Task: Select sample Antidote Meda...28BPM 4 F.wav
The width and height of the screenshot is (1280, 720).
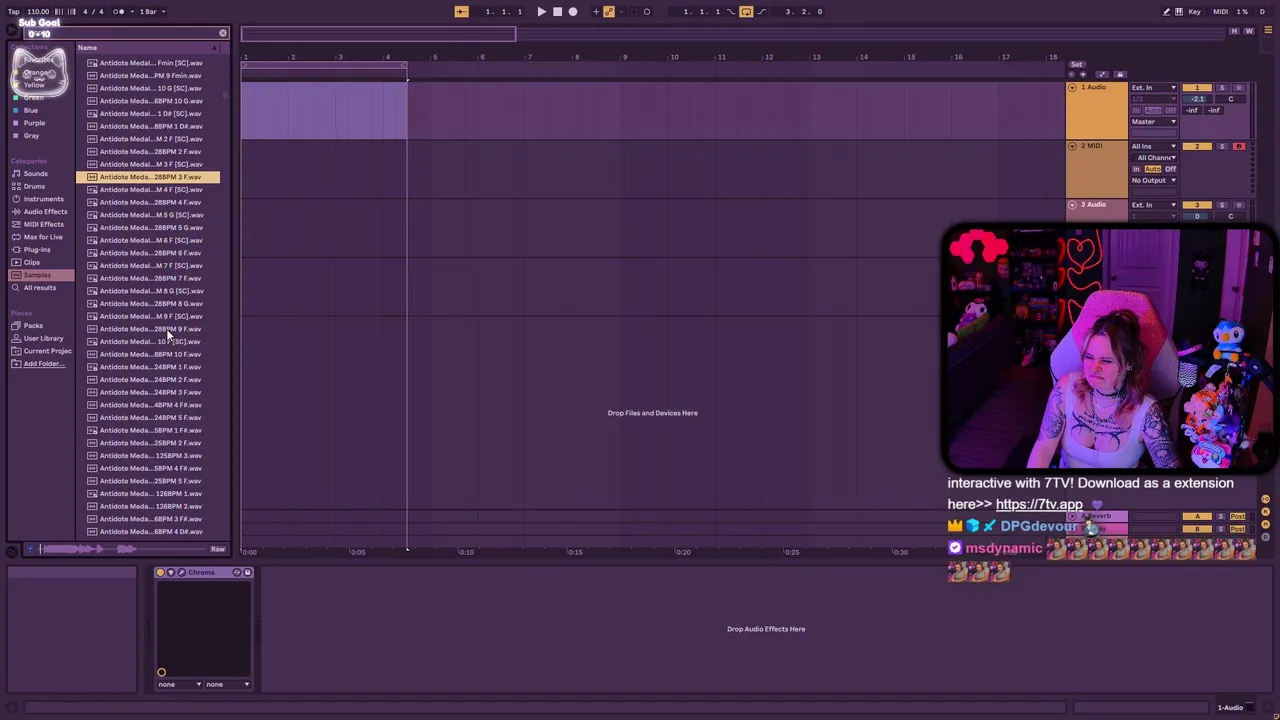Action: (x=148, y=202)
